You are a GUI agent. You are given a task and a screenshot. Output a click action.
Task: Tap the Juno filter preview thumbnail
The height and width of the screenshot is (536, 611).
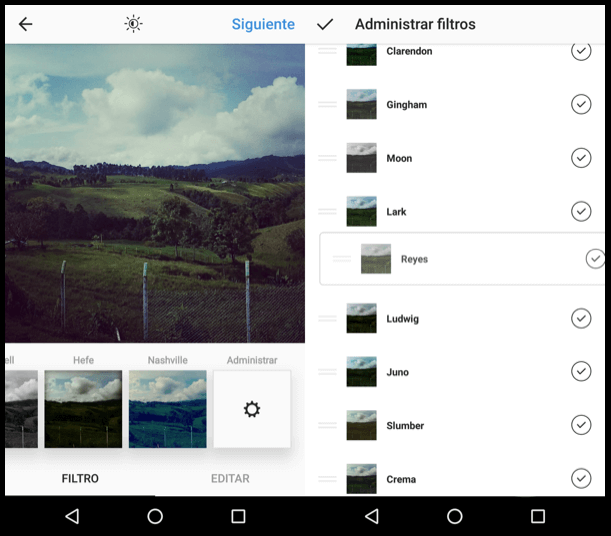(362, 372)
